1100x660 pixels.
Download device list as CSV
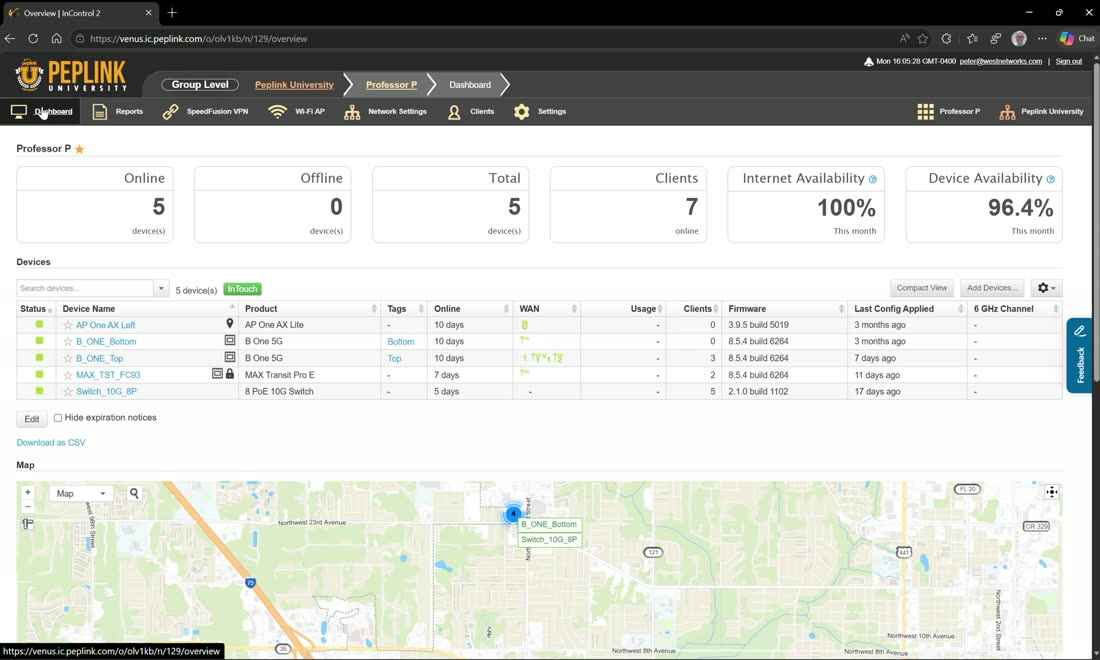(x=51, y=443)
